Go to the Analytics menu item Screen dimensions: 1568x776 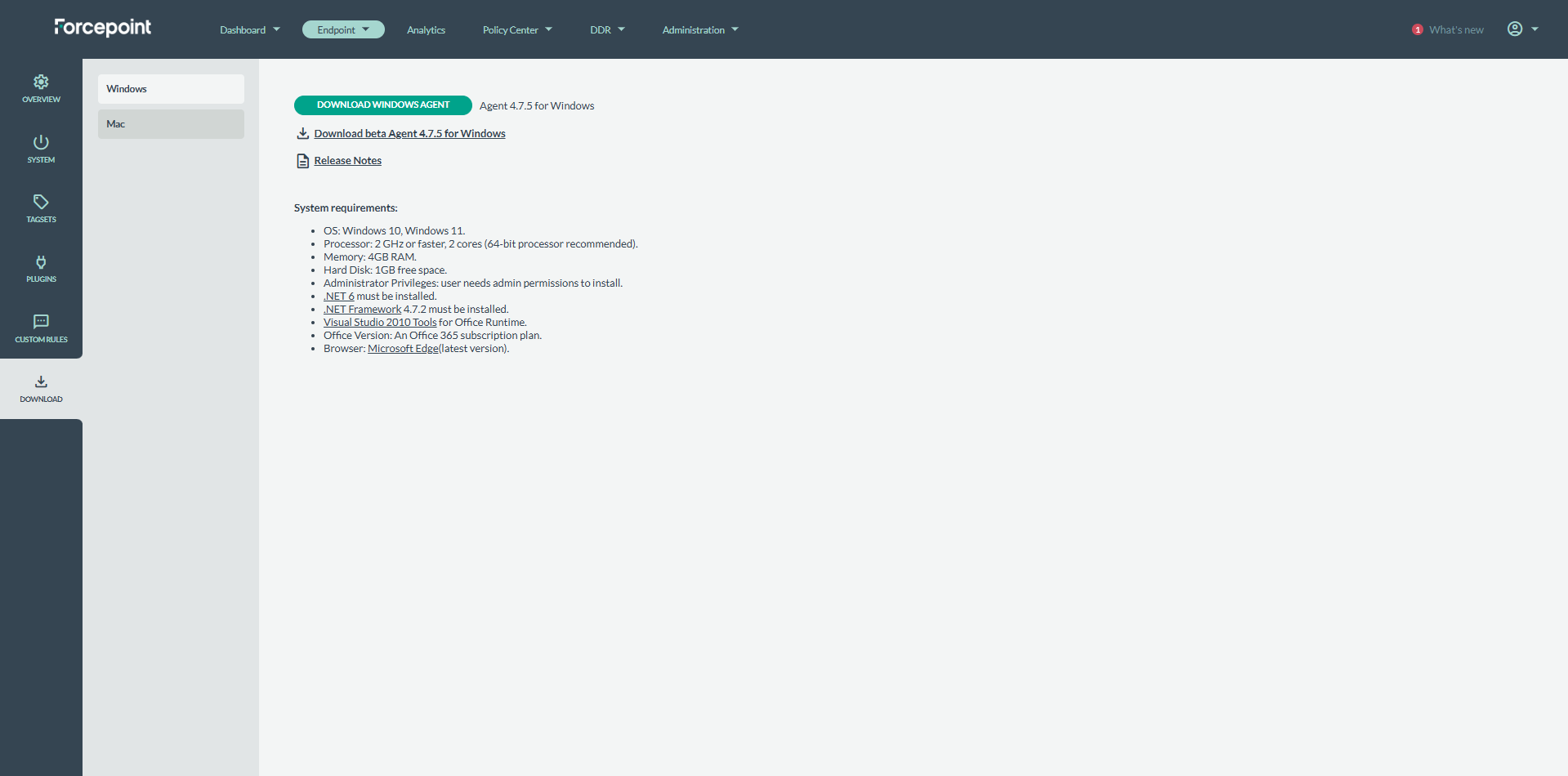click(426, 29)
